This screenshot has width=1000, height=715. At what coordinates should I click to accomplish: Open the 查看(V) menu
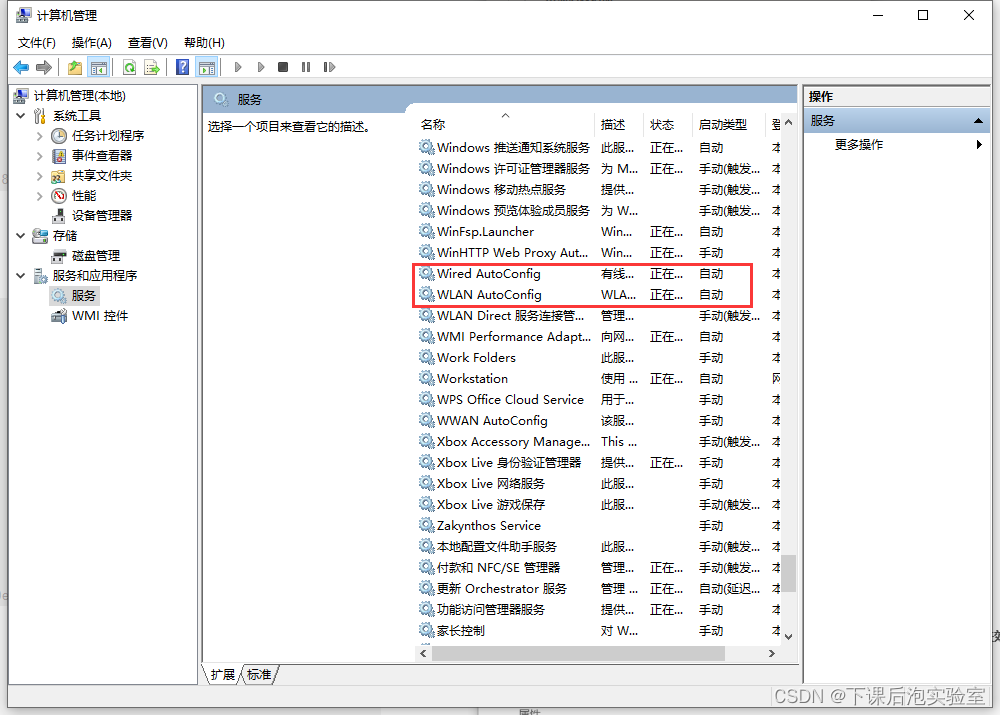pos(147,43)
